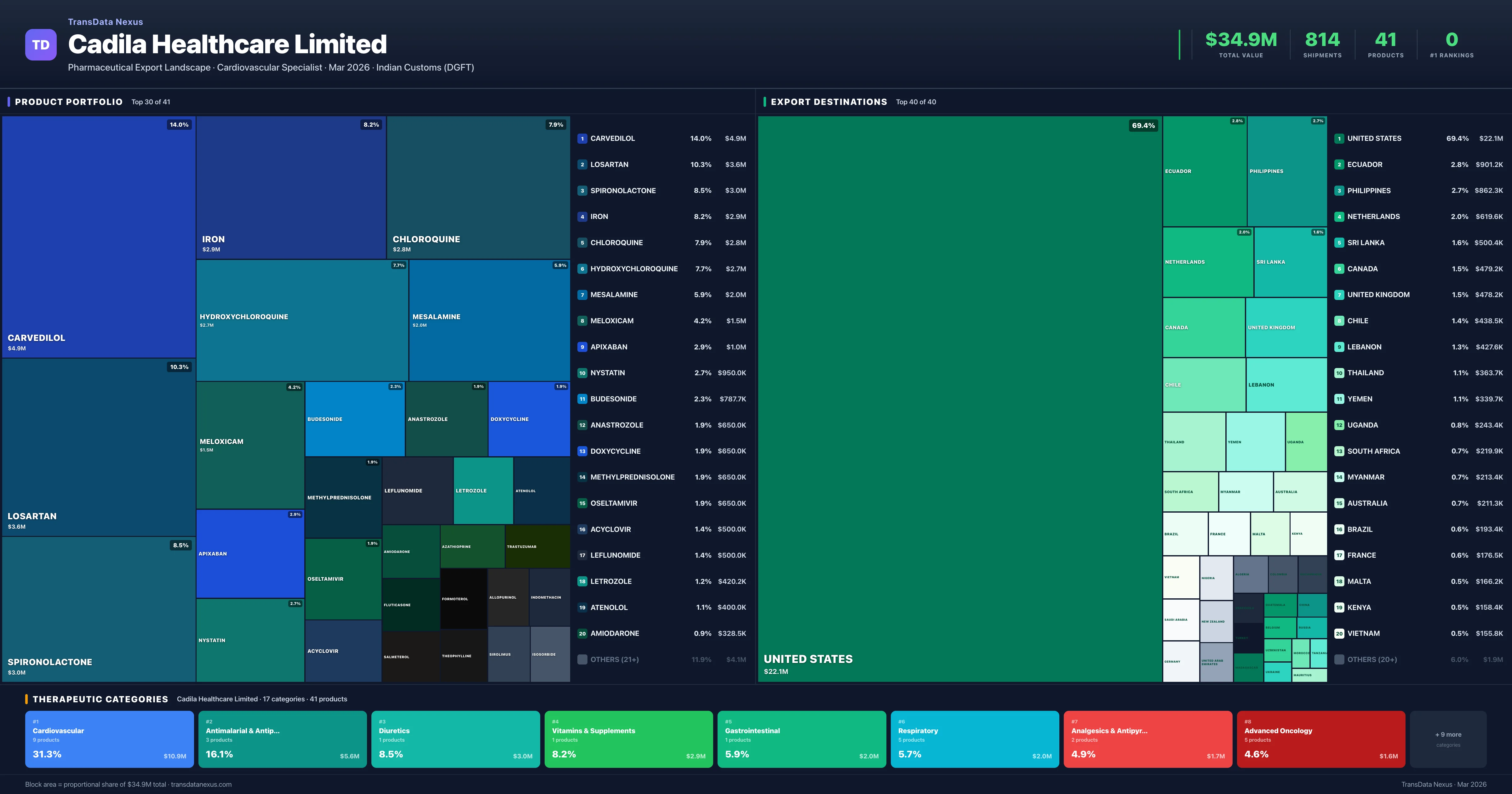Click the UNITED STATES treemap block

point(959,398)
